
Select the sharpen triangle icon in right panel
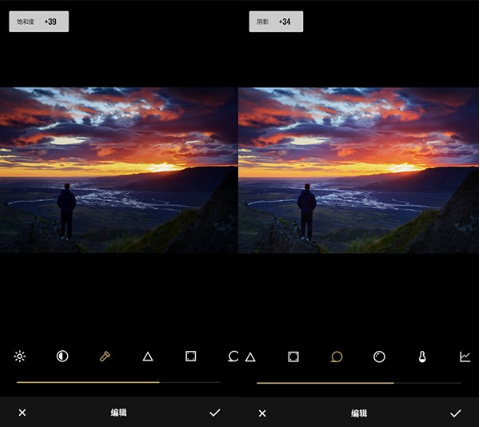coord(250,357)
